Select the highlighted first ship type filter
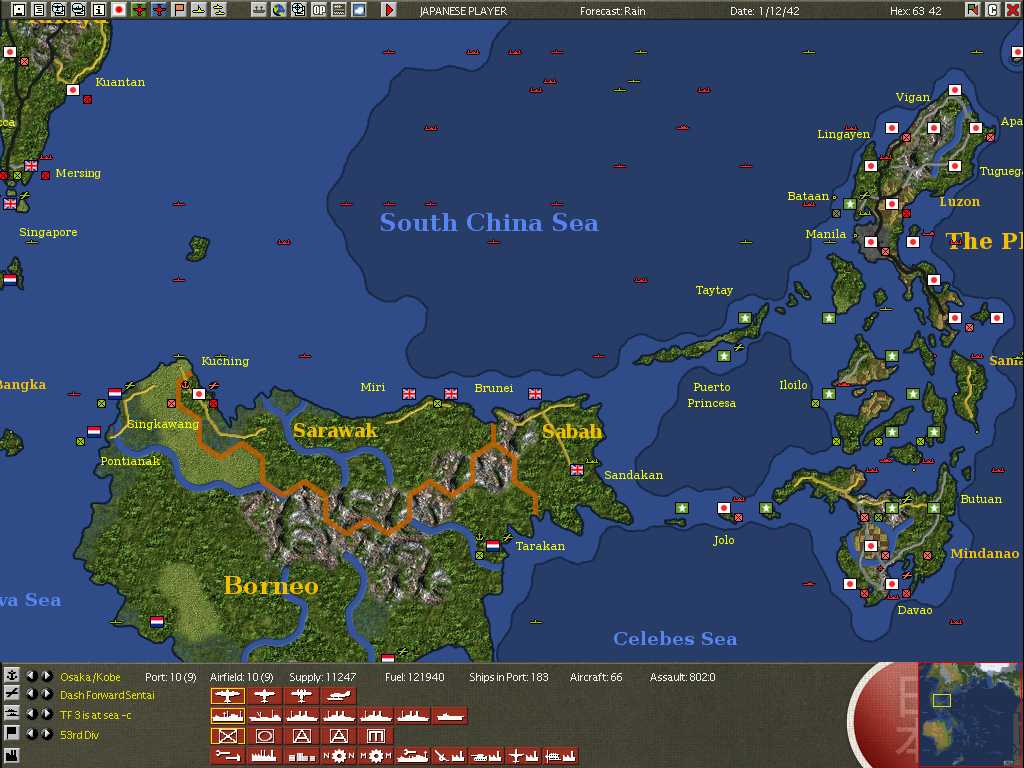 [227, 716]
